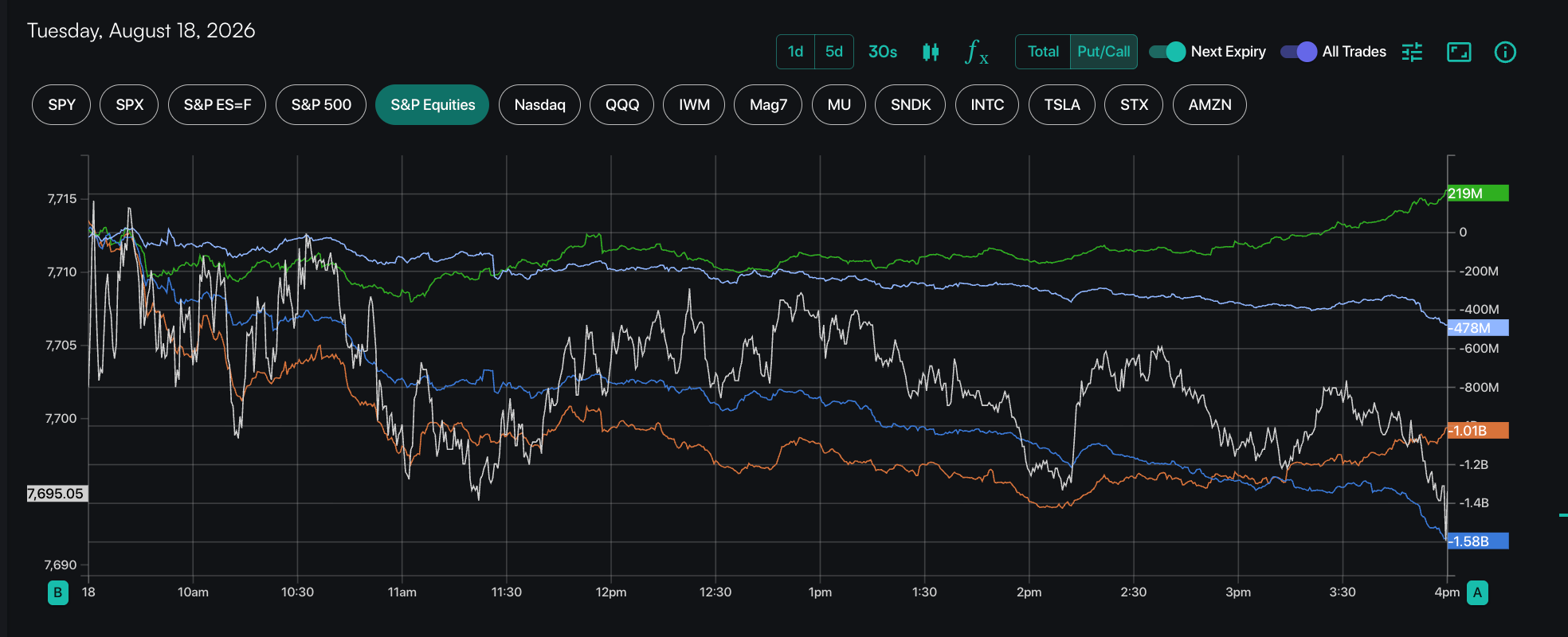Toggle the Next Expiry switch

coord(1167,52)
